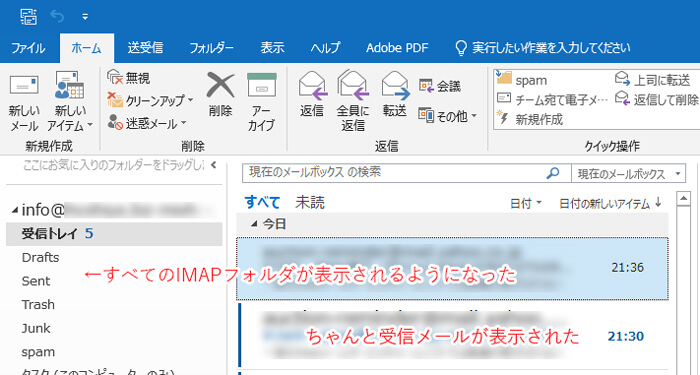Open the その他 reply options dropdown

[448, 116]
